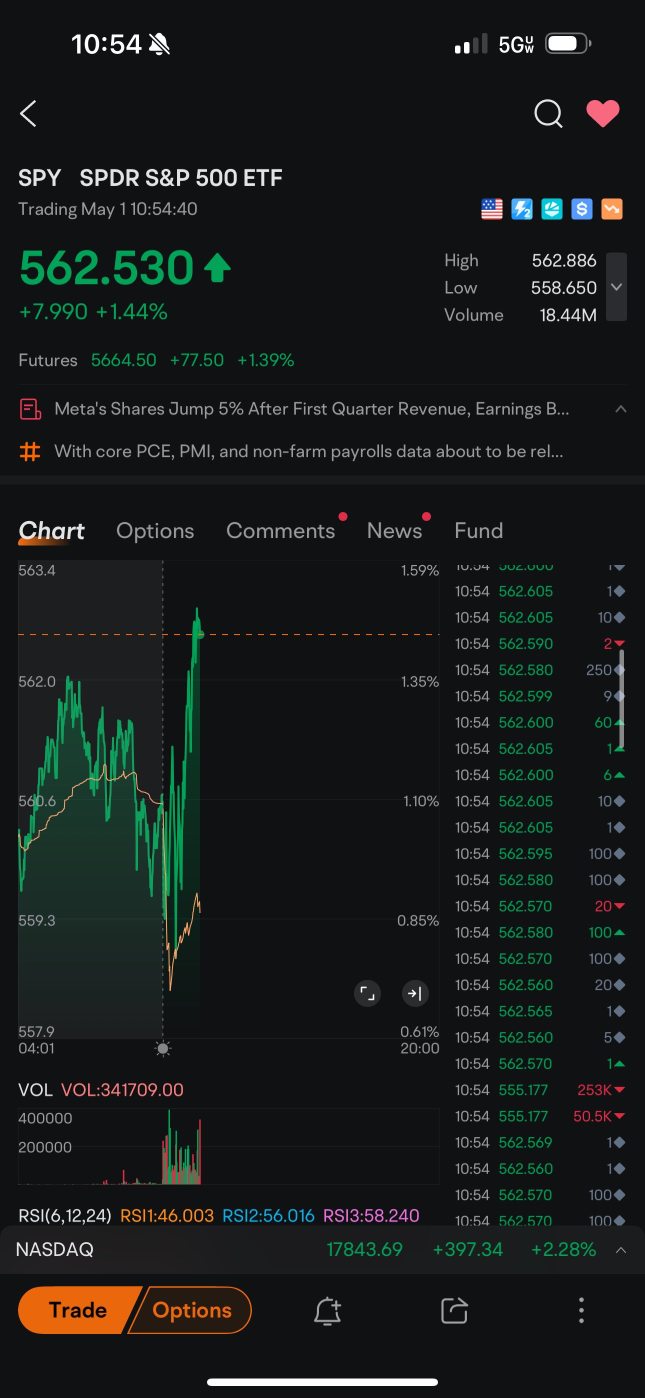Switch to the Options tab
This screenshot has height=1398, width=645.
pyautogui.click(x=155, y=531)
